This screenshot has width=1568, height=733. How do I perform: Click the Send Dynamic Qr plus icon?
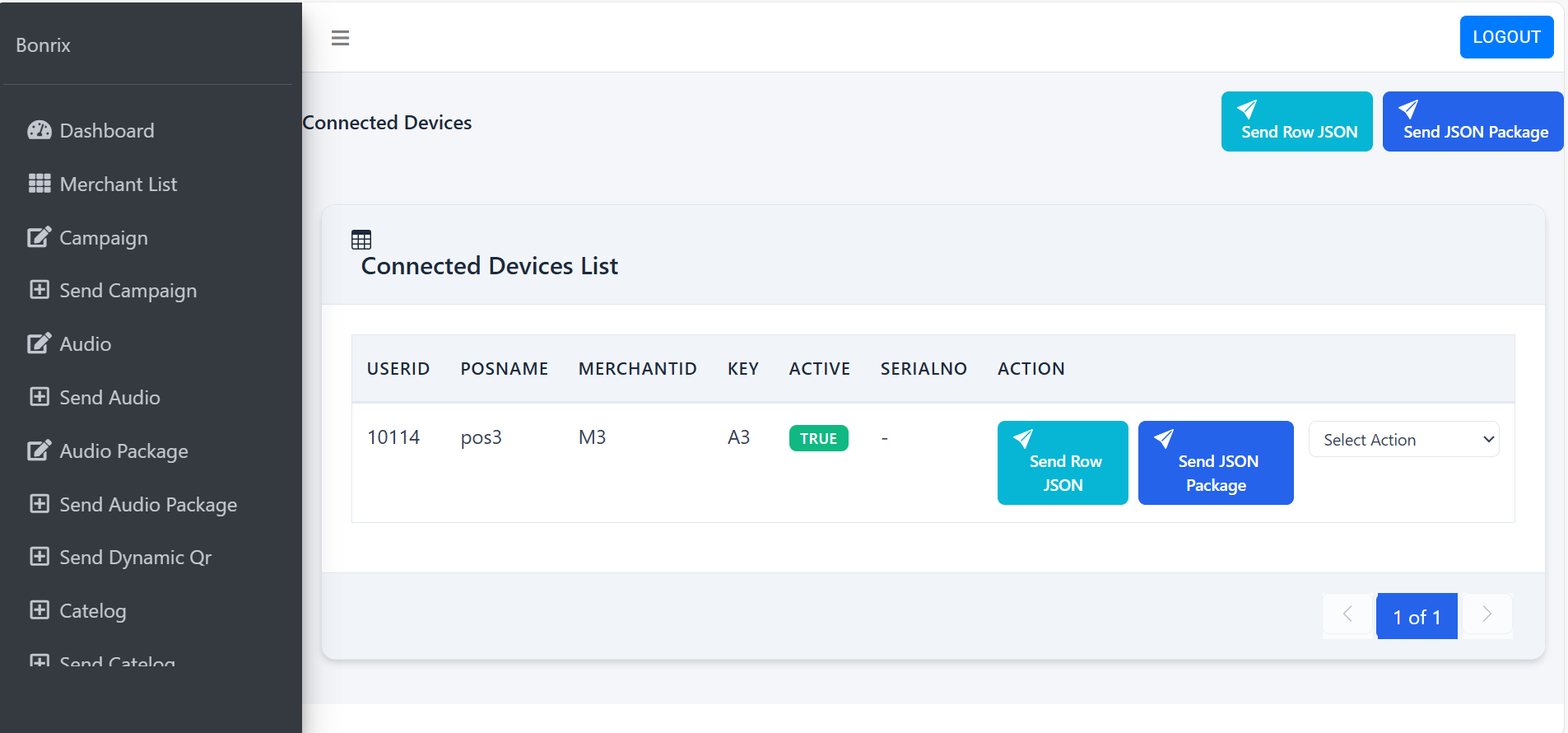[39, 557]
